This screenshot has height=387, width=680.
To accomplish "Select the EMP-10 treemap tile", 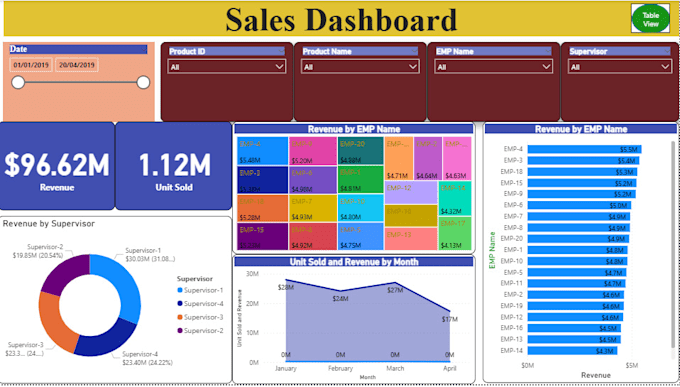I will point(360,208).
